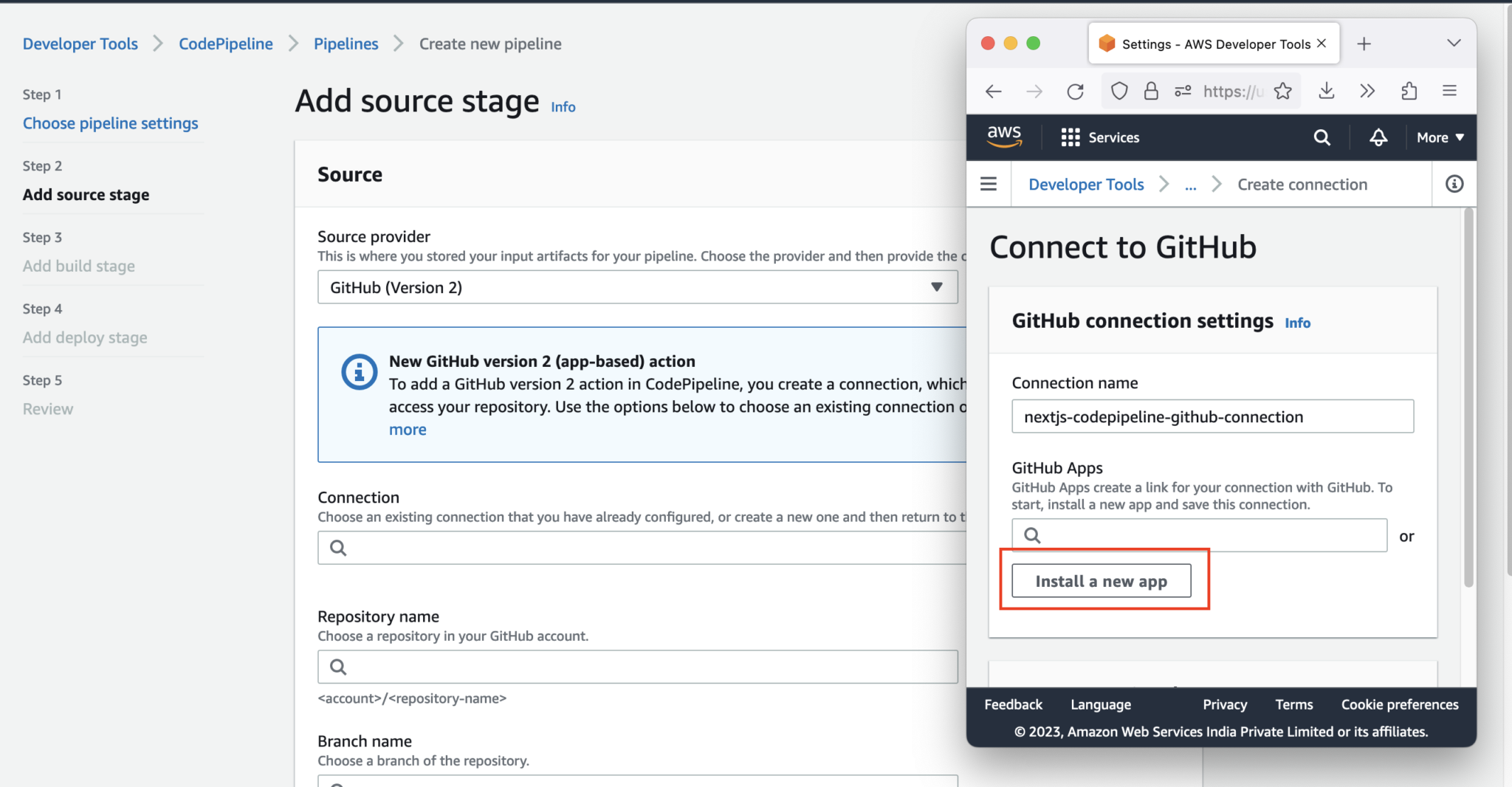This screenshot has height=787, width=1512.
Task: Open the browser hamburger application menu
Action: click(x=1449, y=92)
